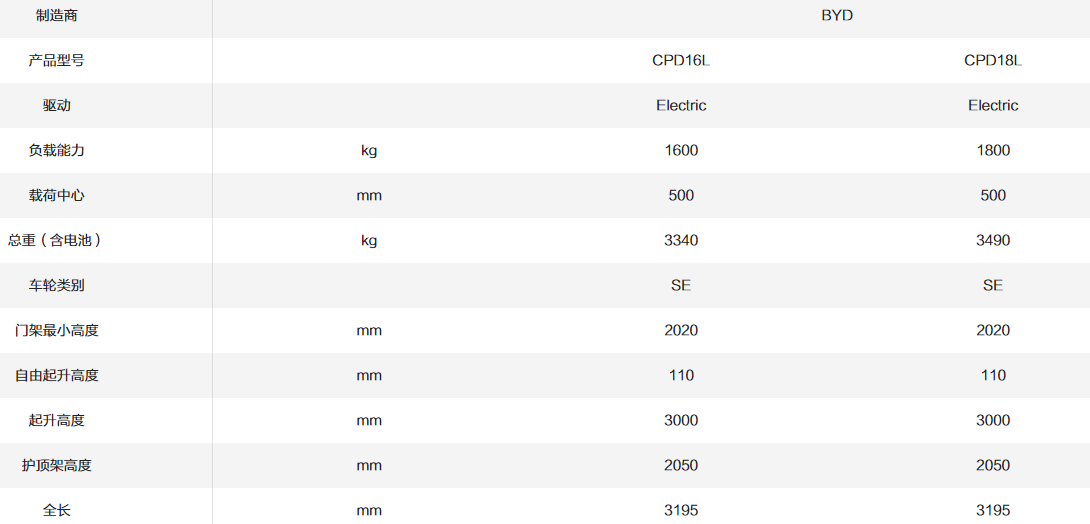
Task: Click the 制造商 row label
Action: 57,15
